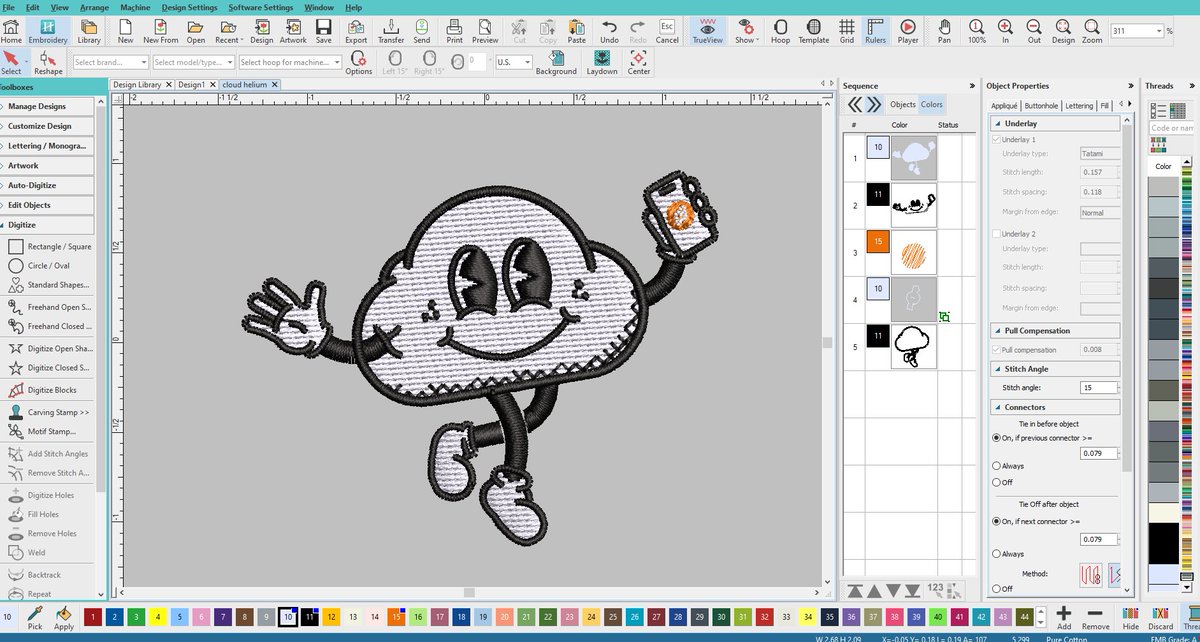Switch to the Design Library tab
Image resolution: width=1200 pixels, height=642 pixels.
click(137, 85)
